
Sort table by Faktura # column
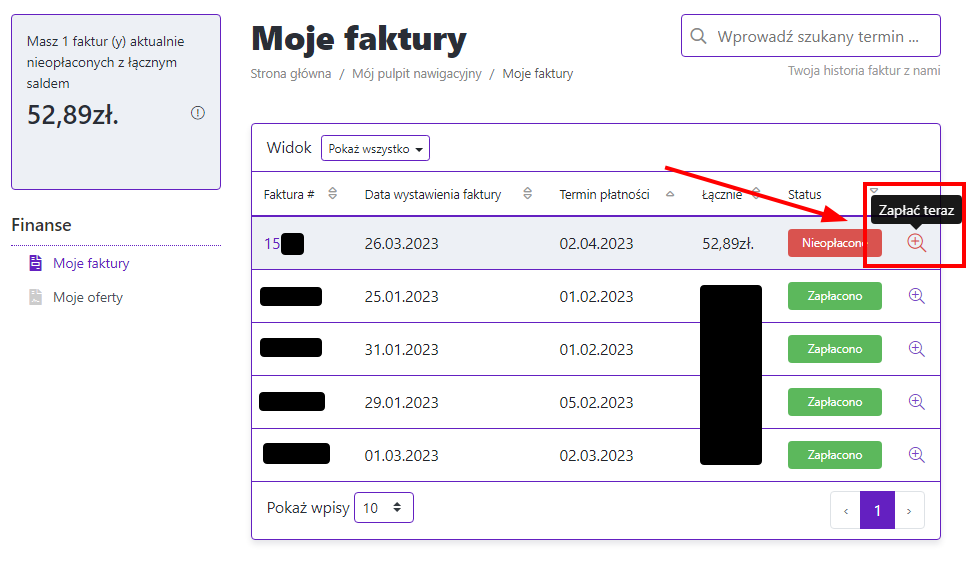pos(333,194)
